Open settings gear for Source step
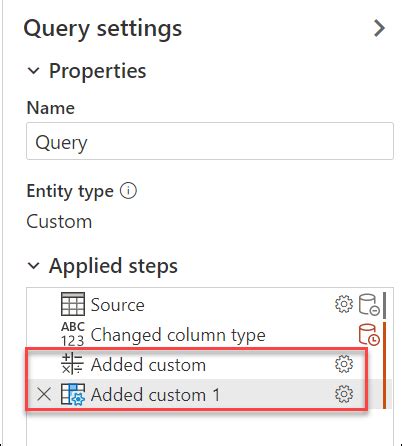Viewport: 402px width, 446px height. [344, 304]
